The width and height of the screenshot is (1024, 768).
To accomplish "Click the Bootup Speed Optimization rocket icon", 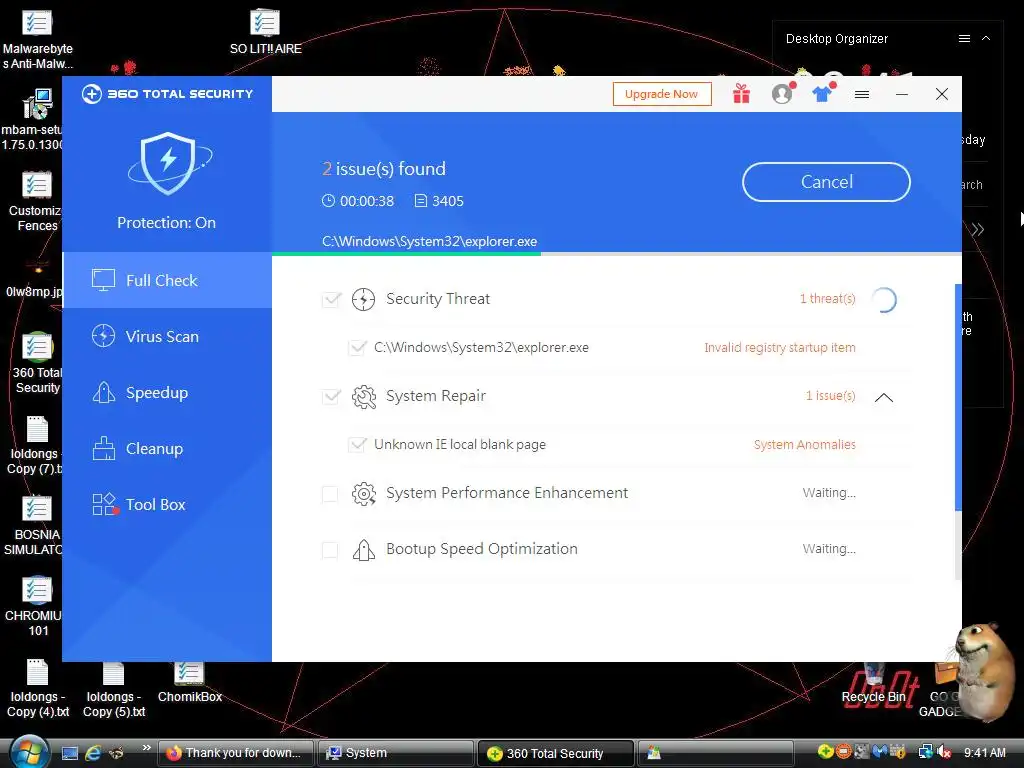I will click(364, 550).
